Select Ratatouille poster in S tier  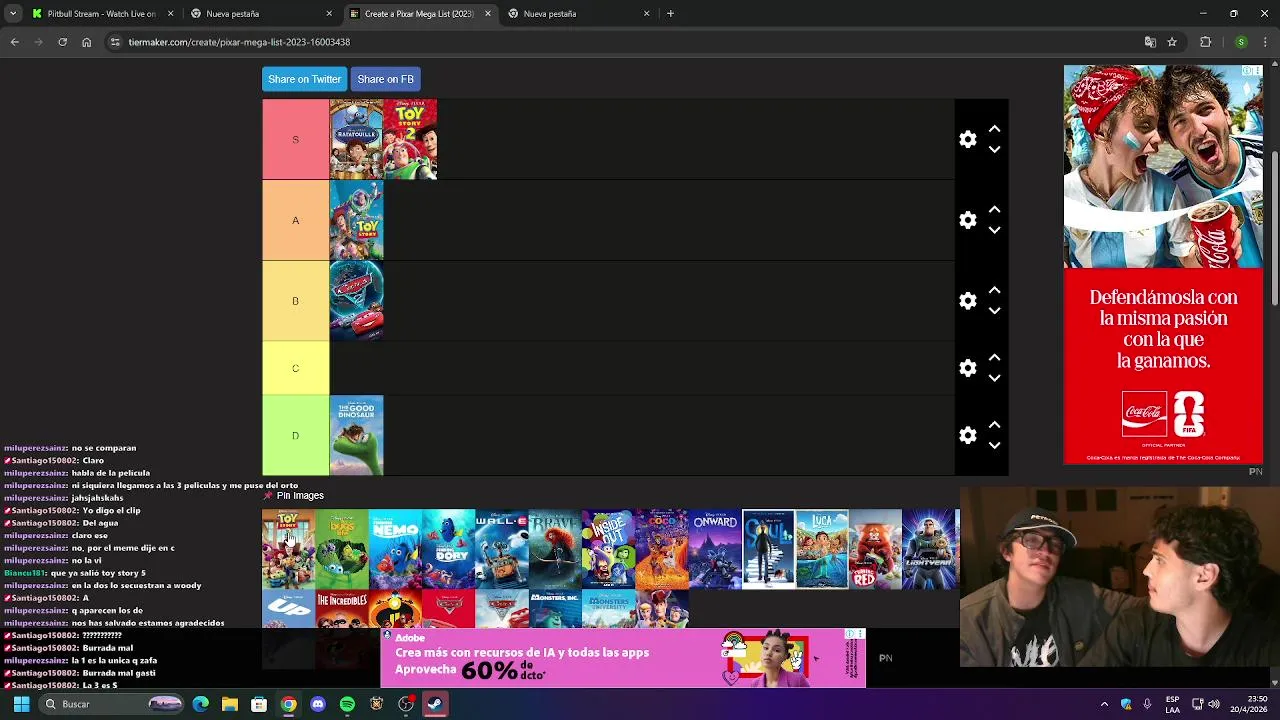[356, 139]
